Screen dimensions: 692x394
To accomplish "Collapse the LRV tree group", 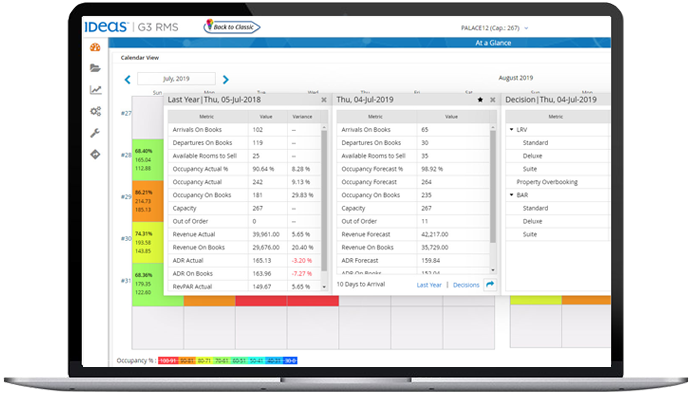I will 511,130.
